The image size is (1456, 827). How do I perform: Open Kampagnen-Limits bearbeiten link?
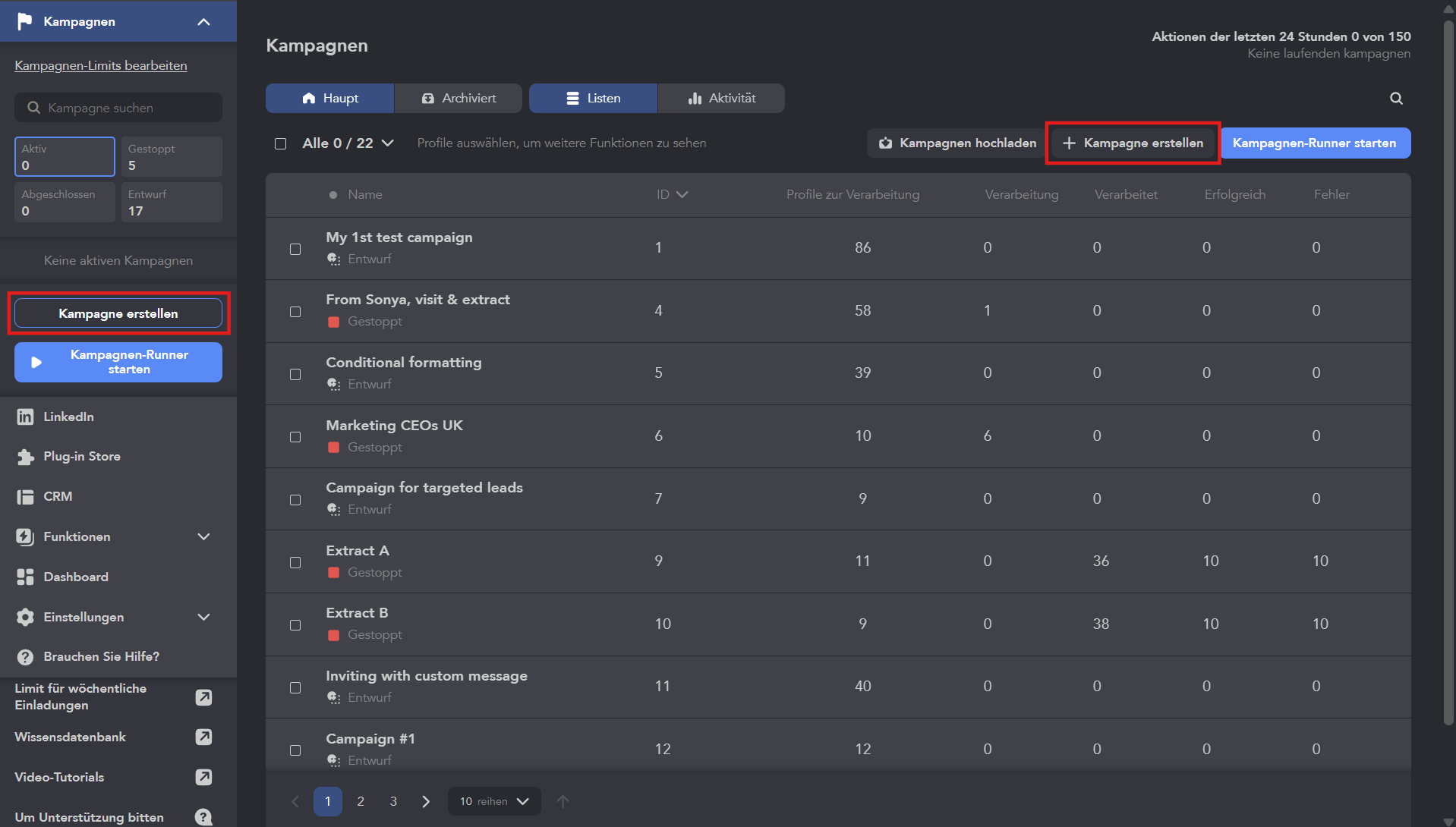101,66
